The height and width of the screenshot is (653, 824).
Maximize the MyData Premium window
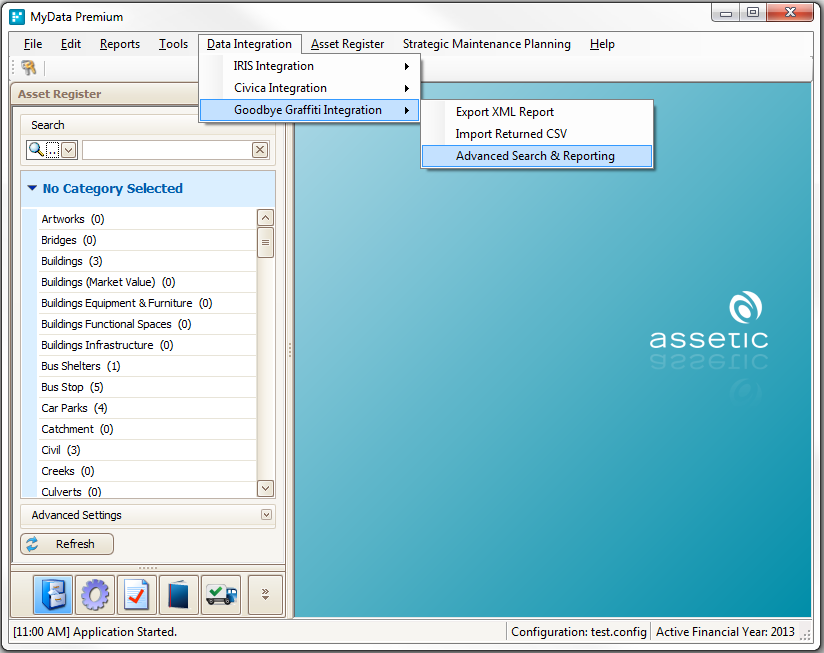[753, 13]
